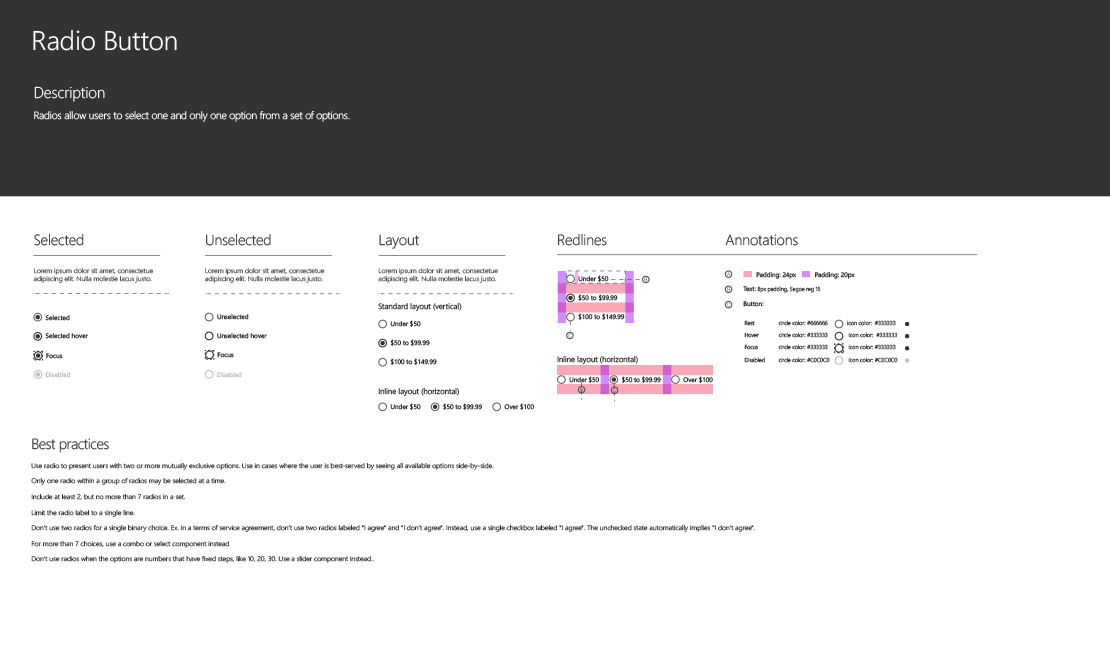Click the Rest state circle sample in Annotations
The width and height of the screenshot is (1110, 658).
pos(839,324)
